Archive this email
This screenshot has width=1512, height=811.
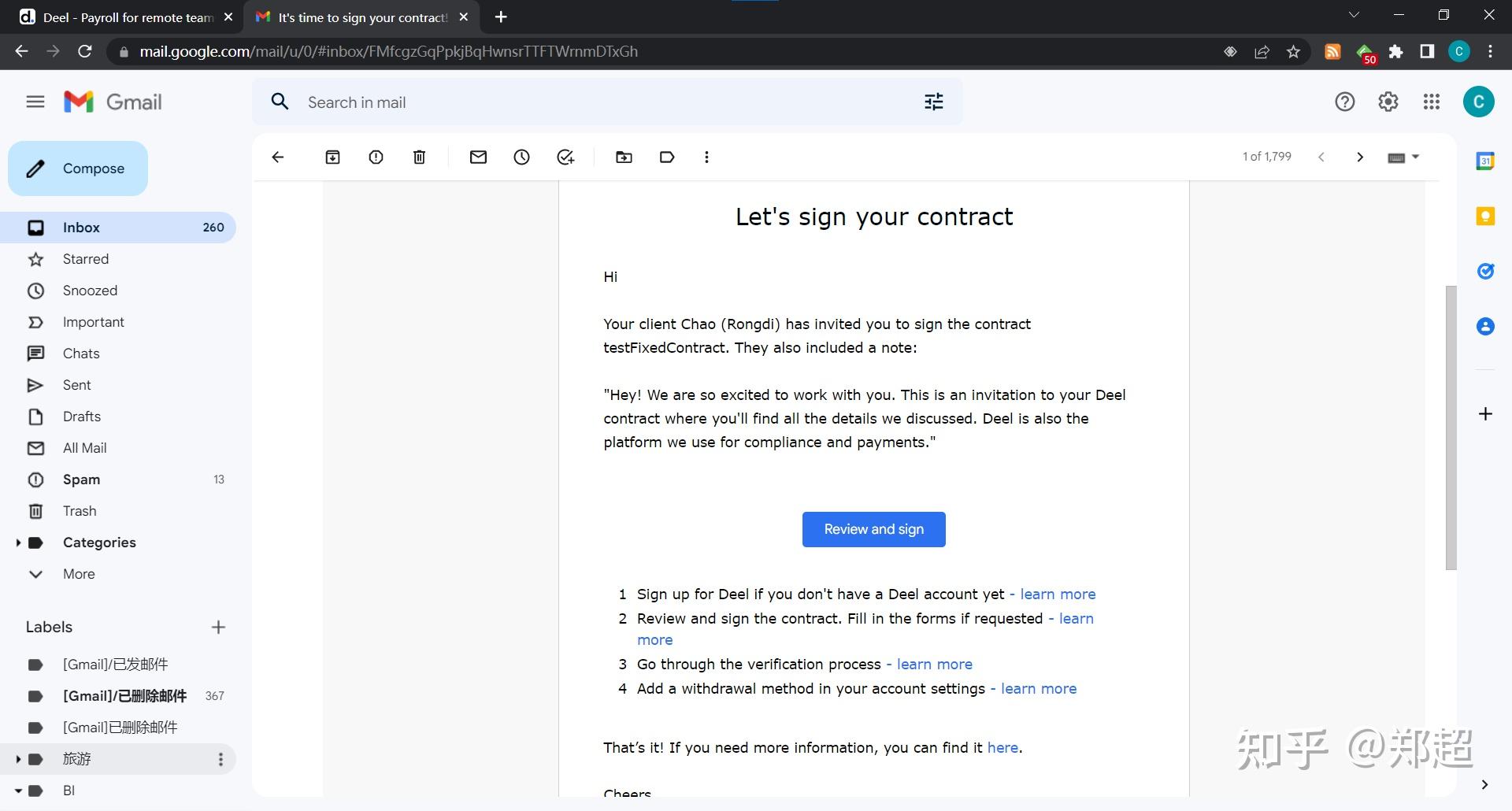(x=332, y=157)
